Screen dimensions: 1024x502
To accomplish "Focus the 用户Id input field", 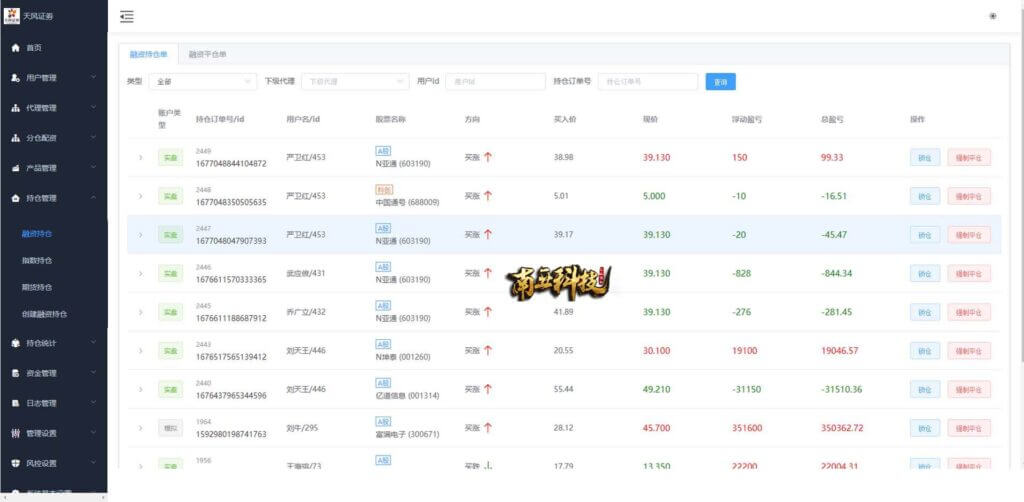I will pos(495,82).
